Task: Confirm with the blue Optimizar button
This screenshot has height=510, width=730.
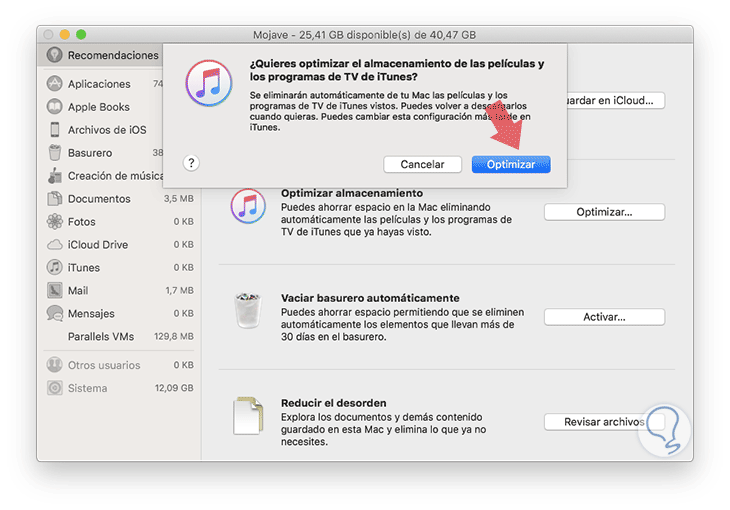Action: [511, 164]
